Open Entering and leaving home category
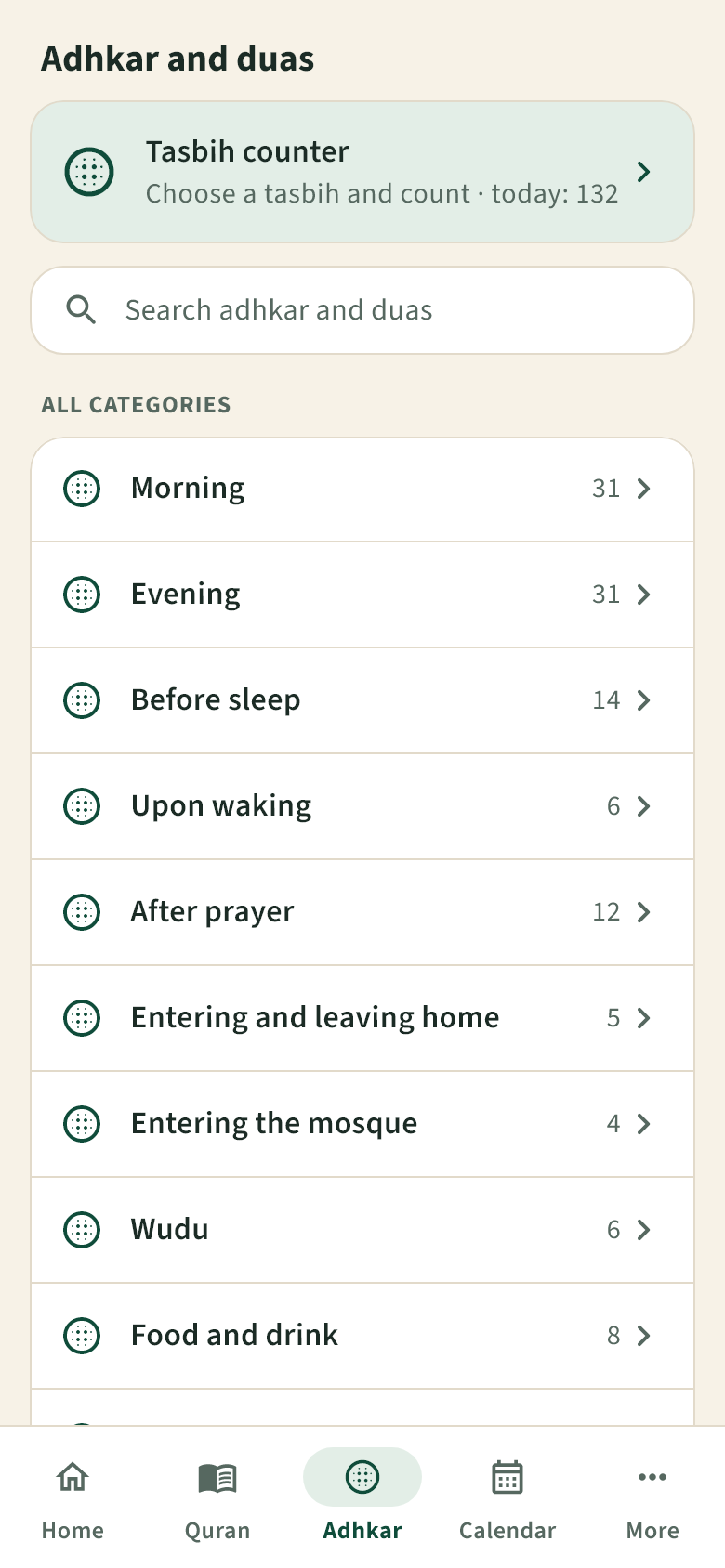725x1568 pixels. 362,1018
